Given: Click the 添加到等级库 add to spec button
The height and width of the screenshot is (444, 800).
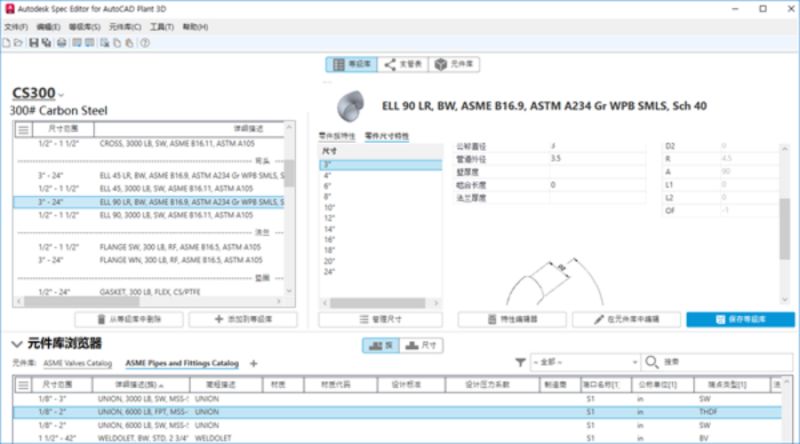Looking at the screenshot, I should pos(243,319).
